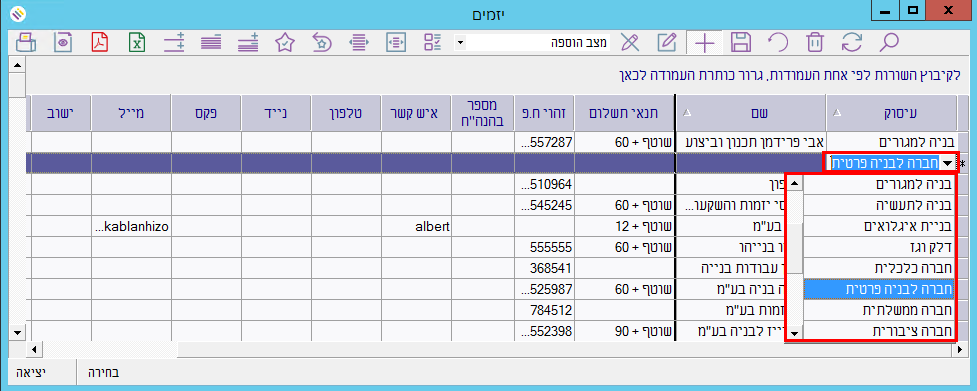
Task: Click the kablanhizo email cell
Action: tap(131, 227)
